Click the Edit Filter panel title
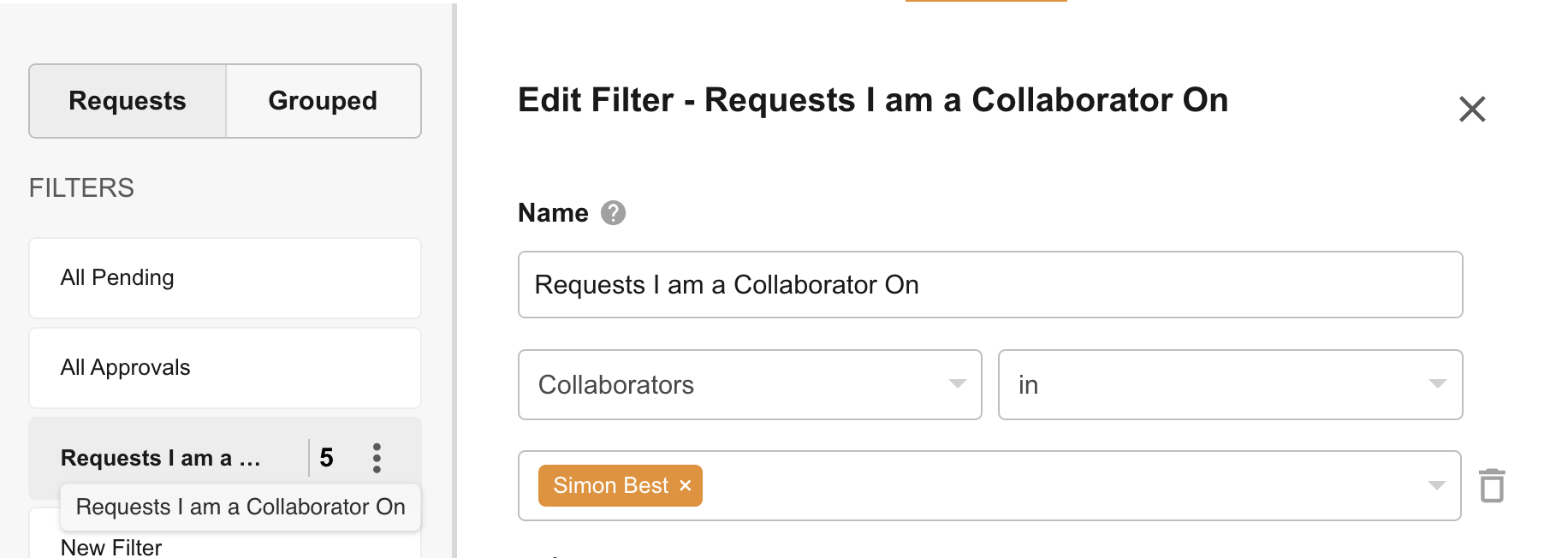 (872, 100)
